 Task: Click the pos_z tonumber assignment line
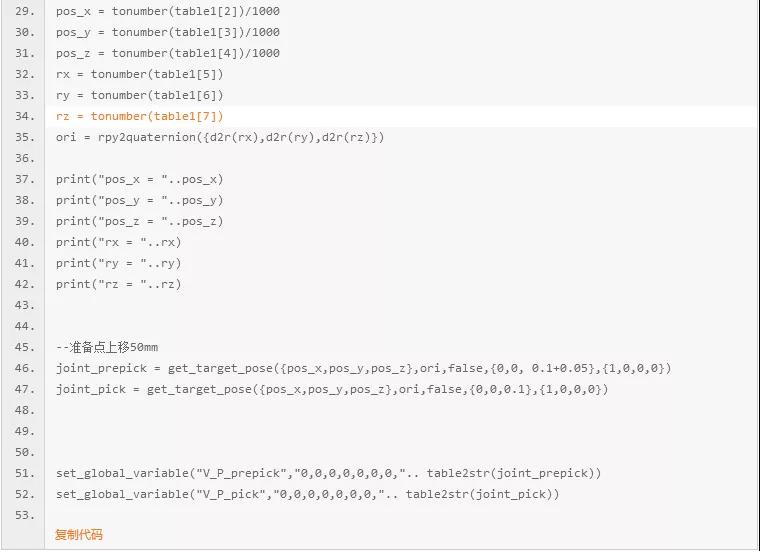point(168,53)
